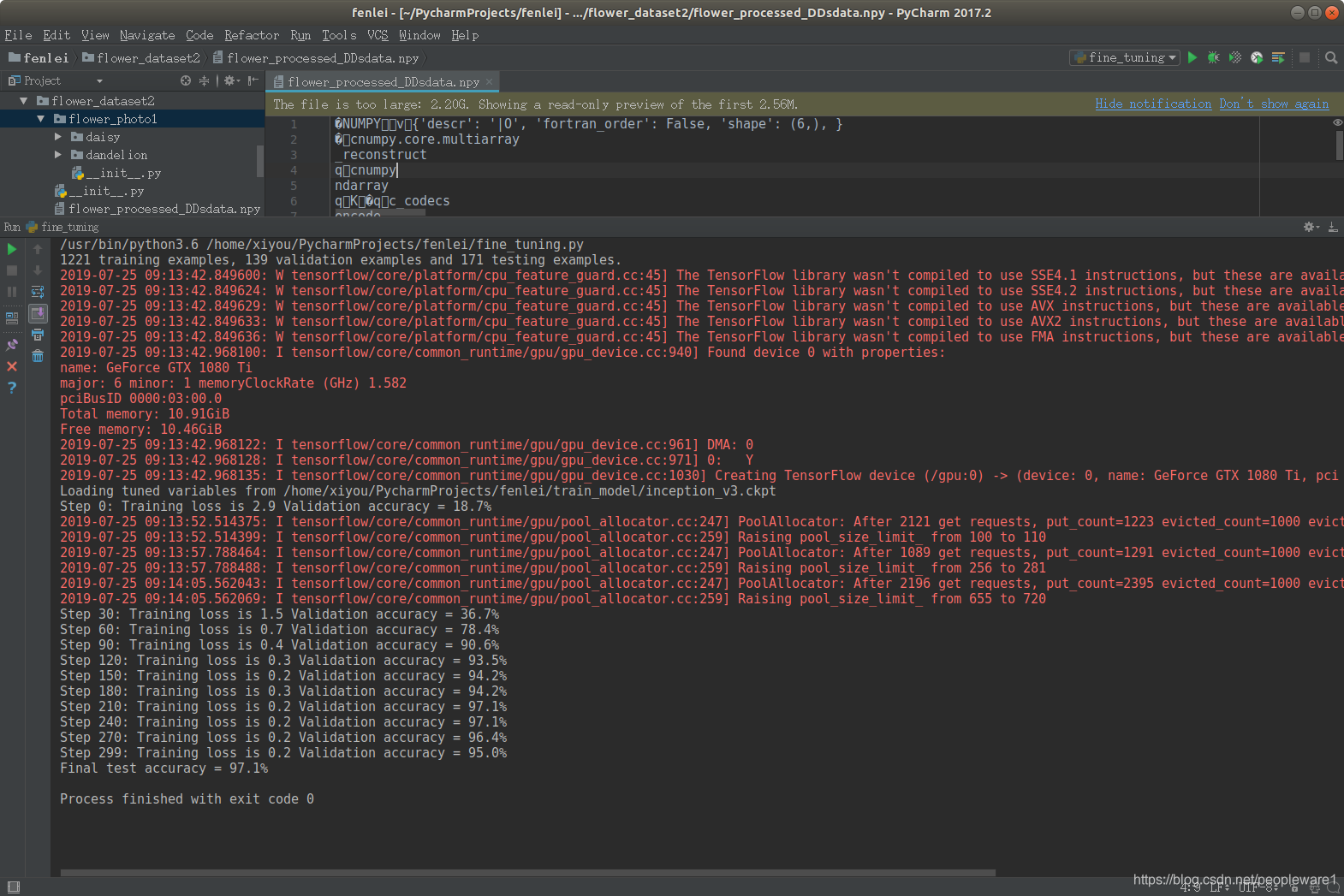1344x896 pixels.
Task: Select __init__.py inside flower_photo1
Action: (116, 173)
